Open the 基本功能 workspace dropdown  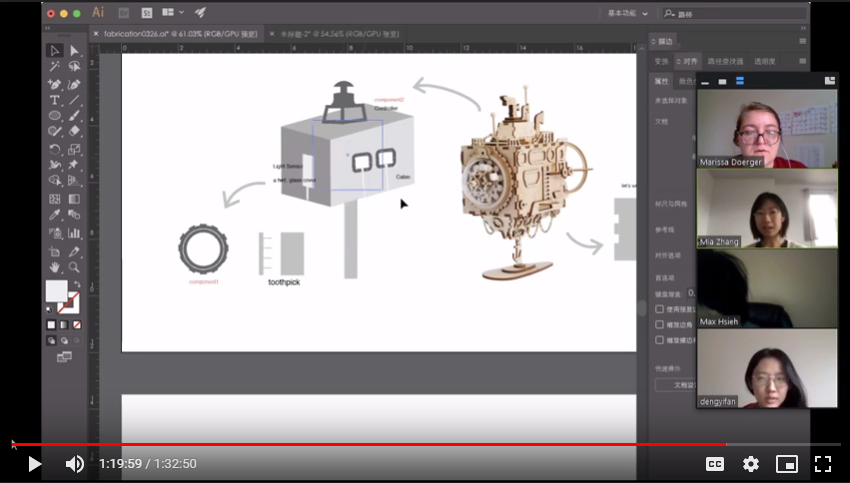(627, 13)
